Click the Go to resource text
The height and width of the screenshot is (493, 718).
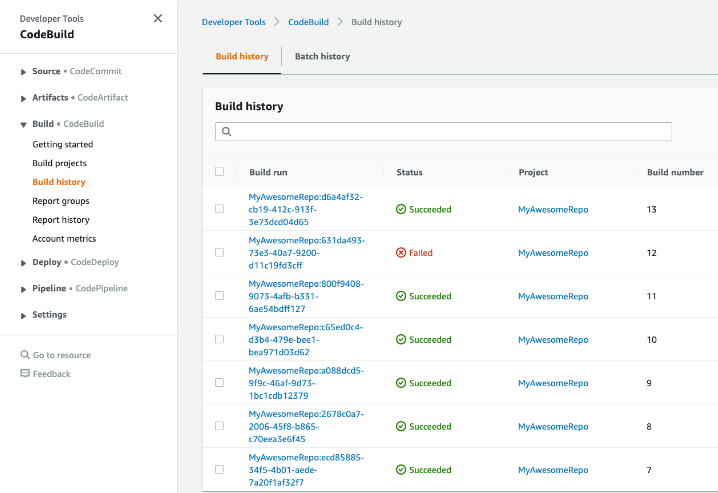point(62,355)
